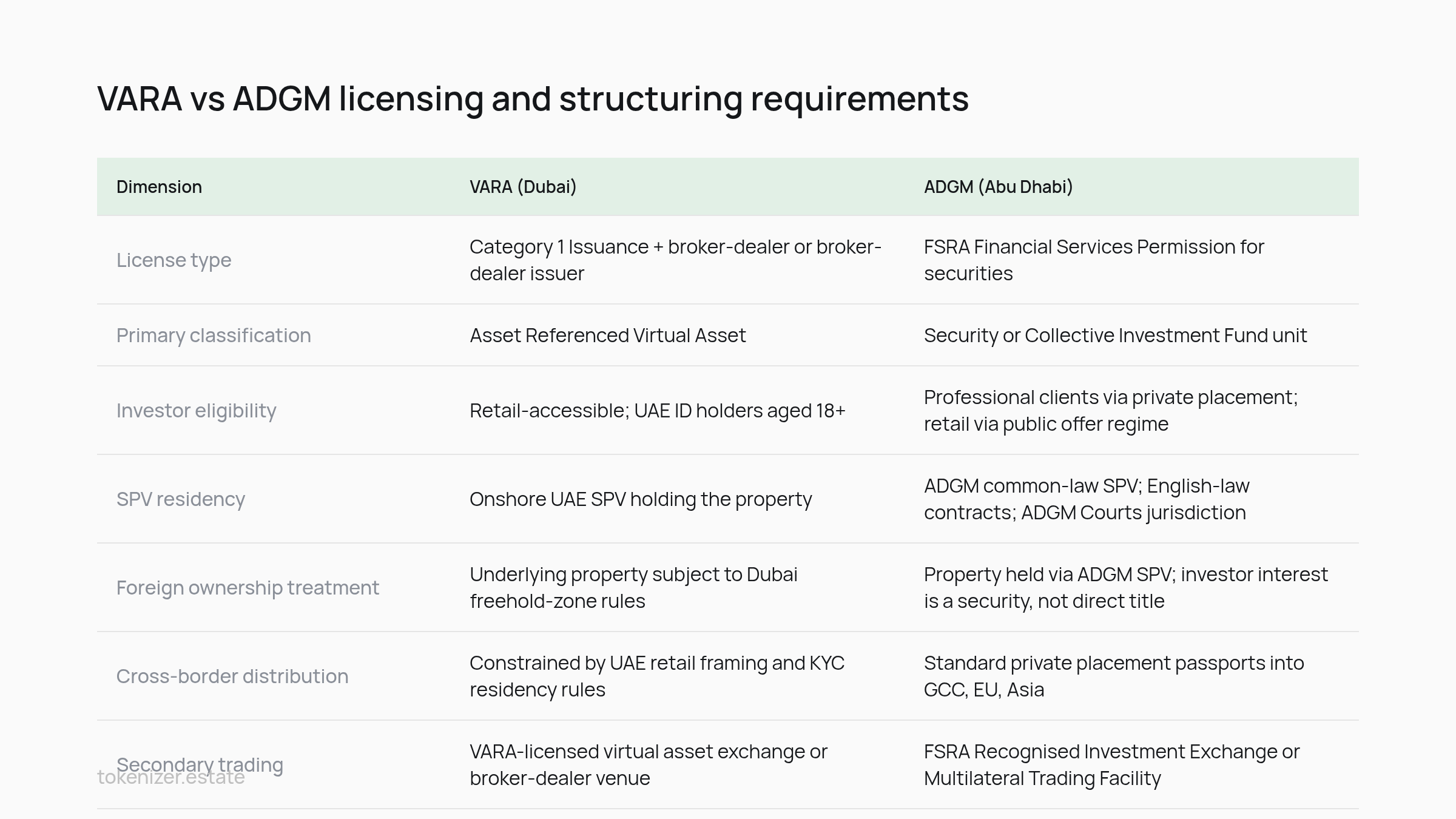Image resolution: width=1456 pixels, height=819 pixels.
Task: Click the Retail-accessible UAE ID holders cell
Action: coord(657,411)
